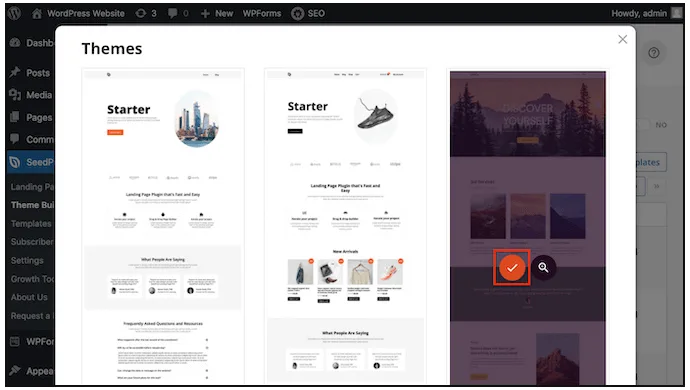Open the comments bubble in admin bar
The width and height of the screenshot is (690, 390).
pyautogui.click(x=178, y=13)
